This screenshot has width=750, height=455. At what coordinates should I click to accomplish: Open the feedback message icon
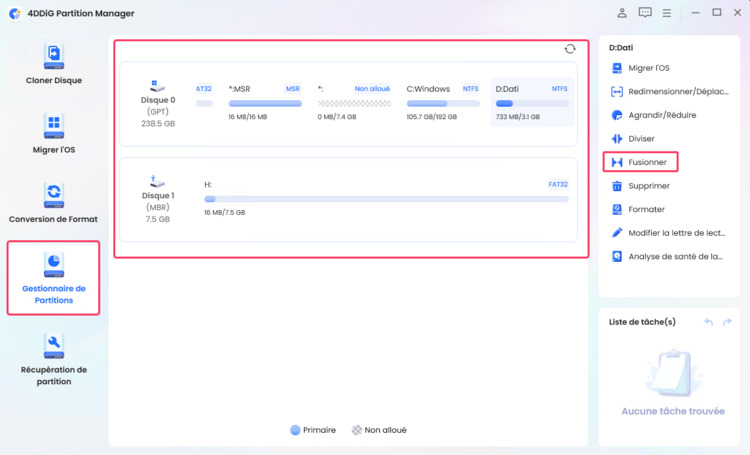point(645,13)
